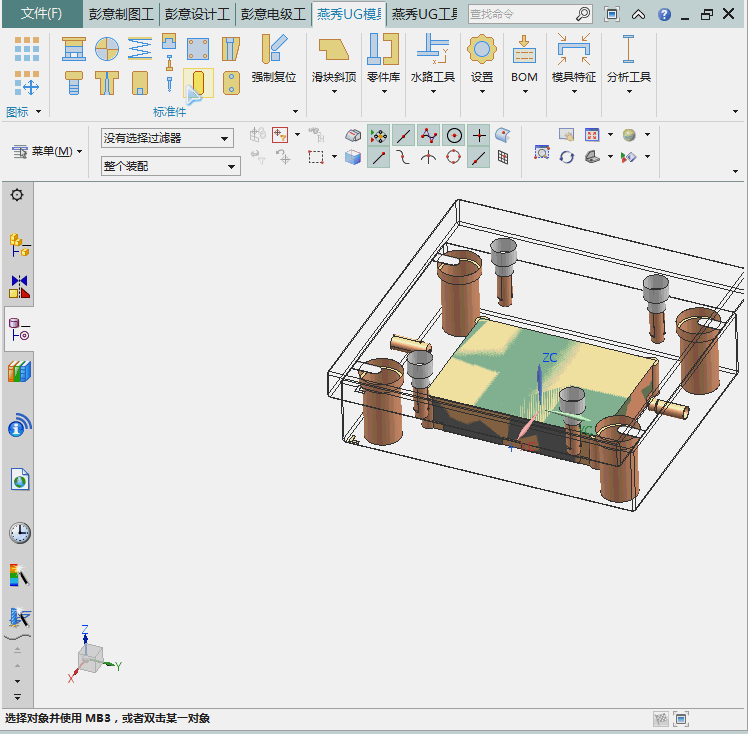This screenshot has height=734, width=748.
Task: Open the Assembly Navigator in sidebar
Action: pos(19,243)
